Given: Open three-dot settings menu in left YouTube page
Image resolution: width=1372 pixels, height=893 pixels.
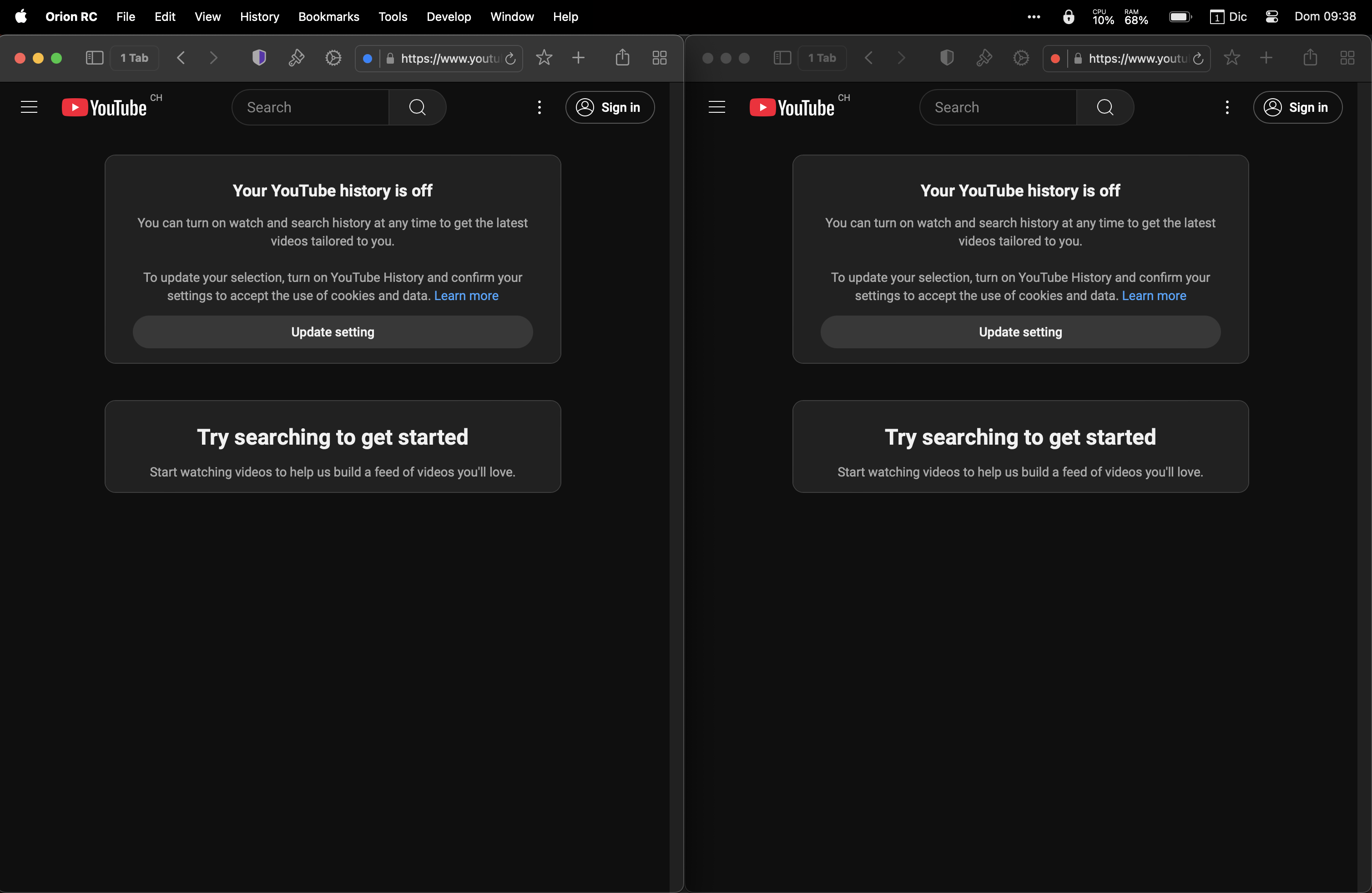Looking at the screenshot, I should [x=539, y=107].
